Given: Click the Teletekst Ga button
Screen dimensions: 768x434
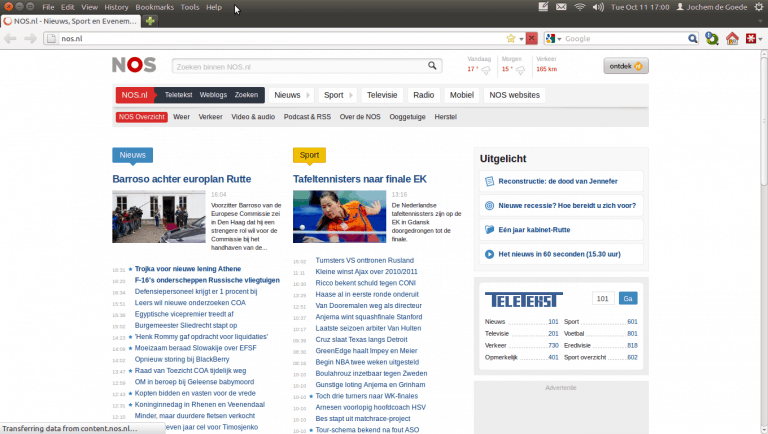Looking at the screenshot, I should click(x=628, y=298).
